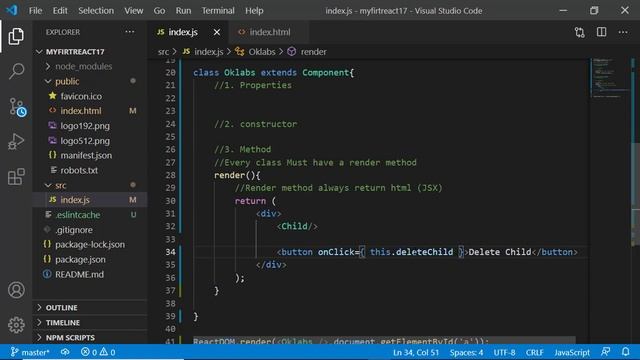Open package-lock.json file

(90, 244)
